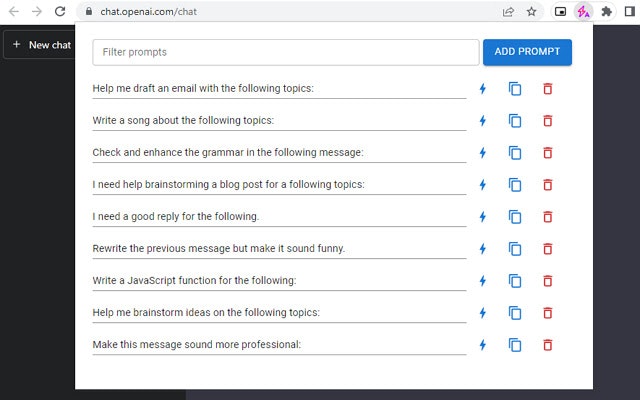This screenshot has height=400, width=640.
Task: Run the 'brainstorming a blog post' prompt
Action: click(482, 184)
